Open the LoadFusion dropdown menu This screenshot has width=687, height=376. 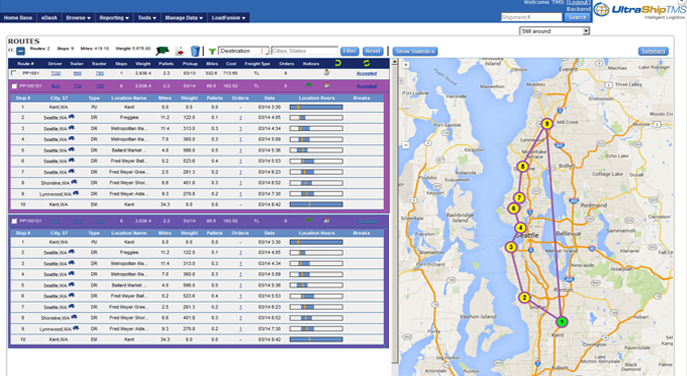[x=228, y=18]
